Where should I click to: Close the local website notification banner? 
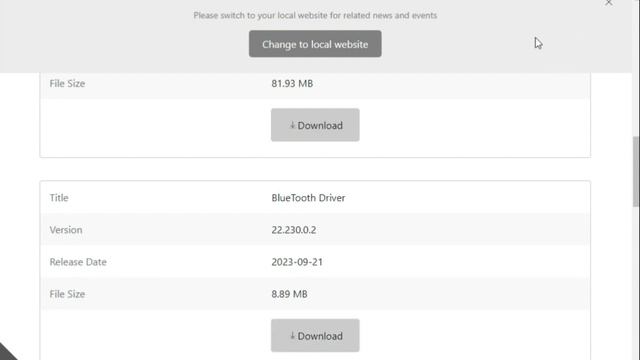tap(609, 3)
